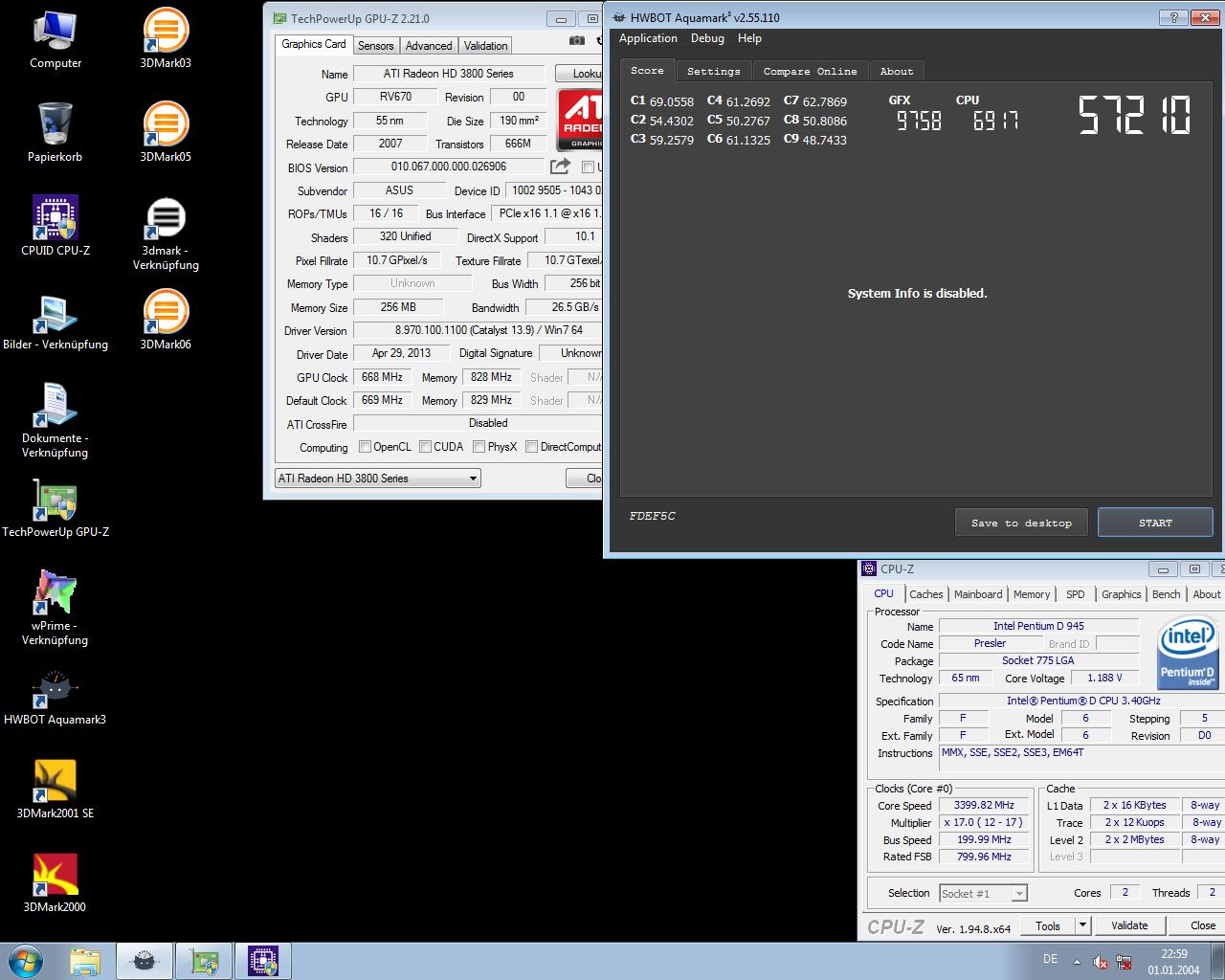Select the CPUID CPU-Z desktop shortcut
Image resolution: width=1225 pixels, height=980 pixels.
(x=56, y=227)
